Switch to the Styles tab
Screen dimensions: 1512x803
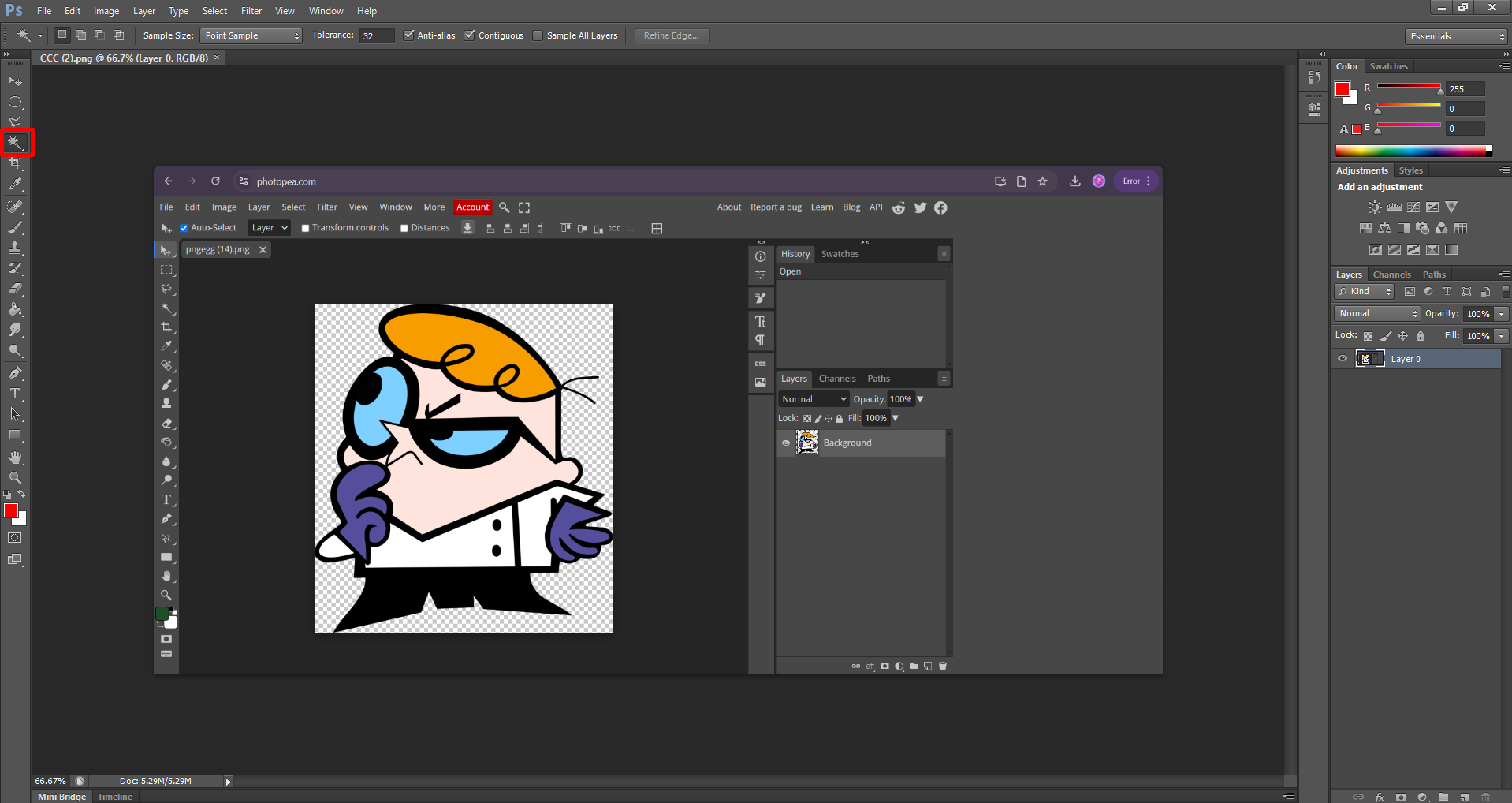[1410, 170]
